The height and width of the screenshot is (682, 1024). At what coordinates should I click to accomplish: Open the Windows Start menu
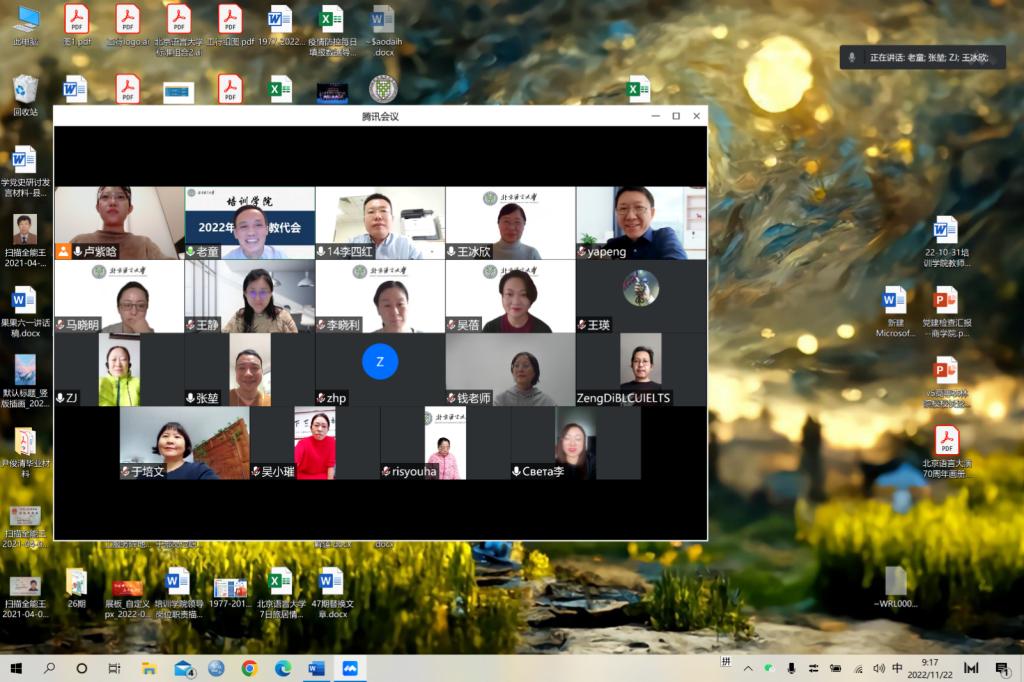(x=16, y=668)
